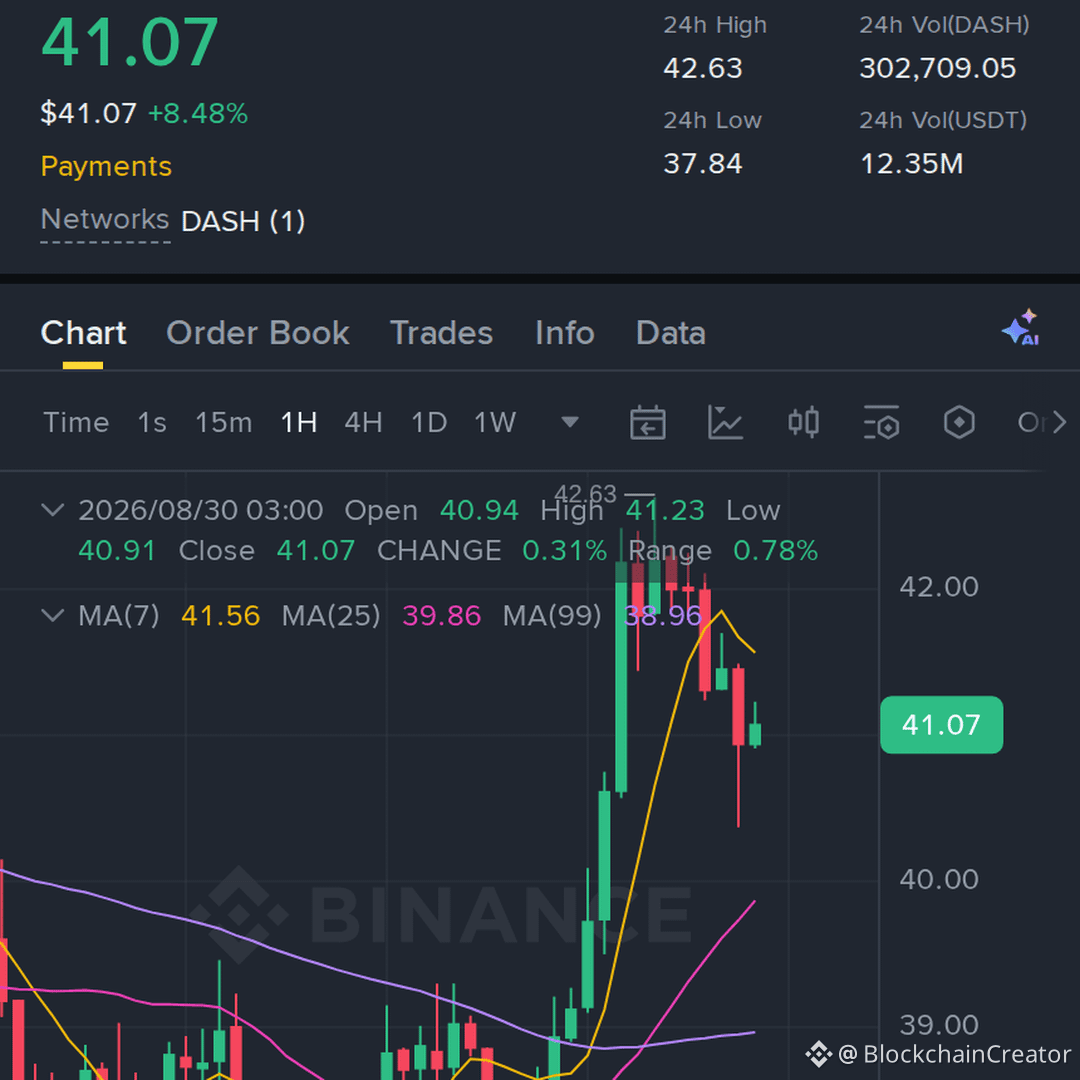1080x1080 pixels.
Task: Select the 1W interval
Action: click(x=495, y=422)
